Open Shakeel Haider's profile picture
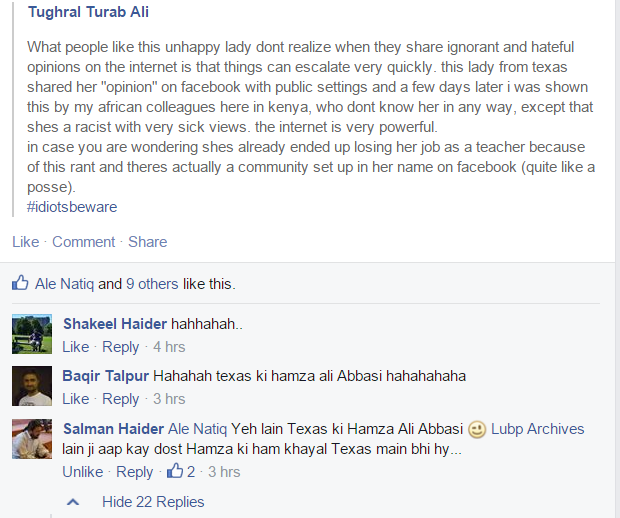Image resolution: width=620 pixels, height=518 pixels. (32, 334)
